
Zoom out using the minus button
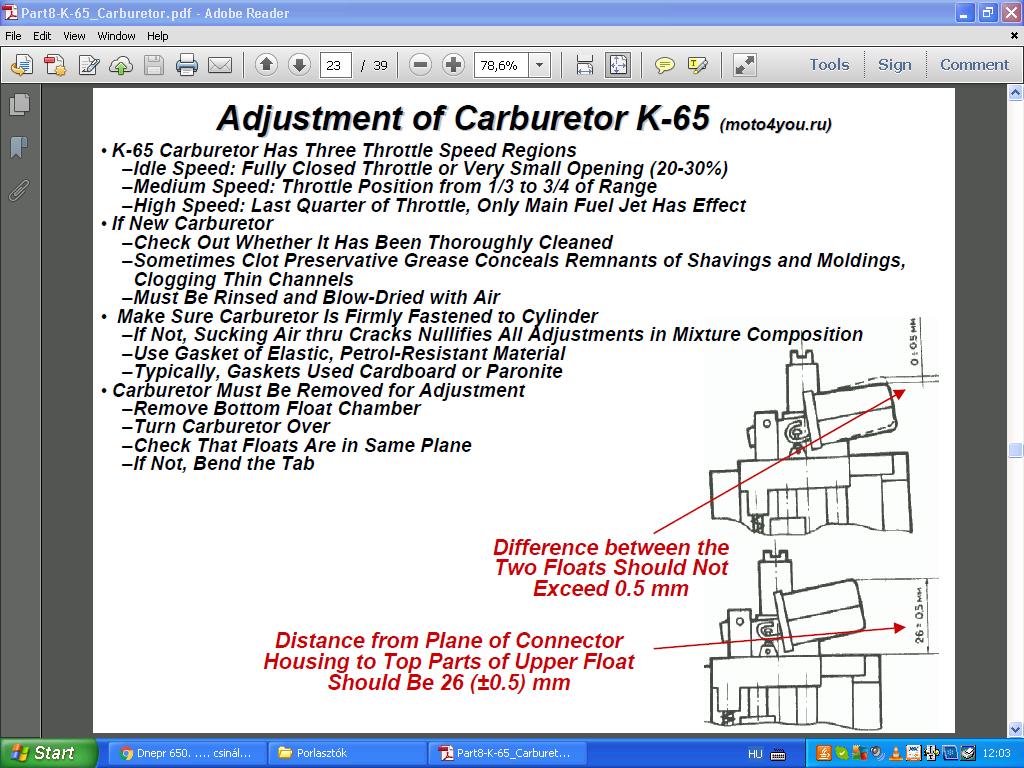[421, 65]
